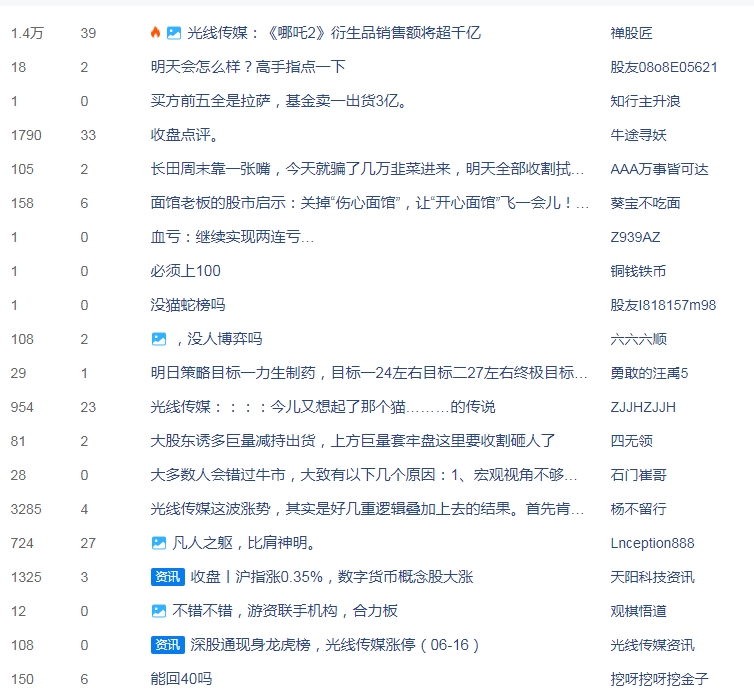Open the 必须上100 post

tap(186, 271)
